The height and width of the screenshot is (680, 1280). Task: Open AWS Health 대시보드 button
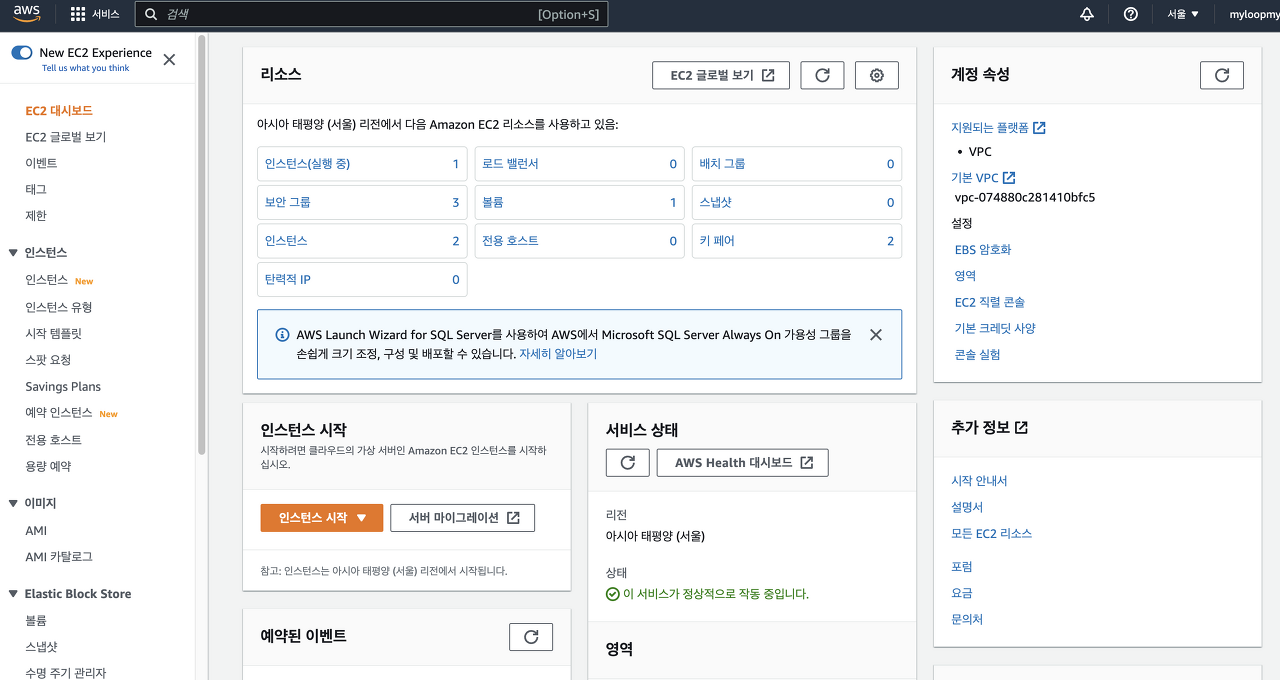(x=743, y=463)
